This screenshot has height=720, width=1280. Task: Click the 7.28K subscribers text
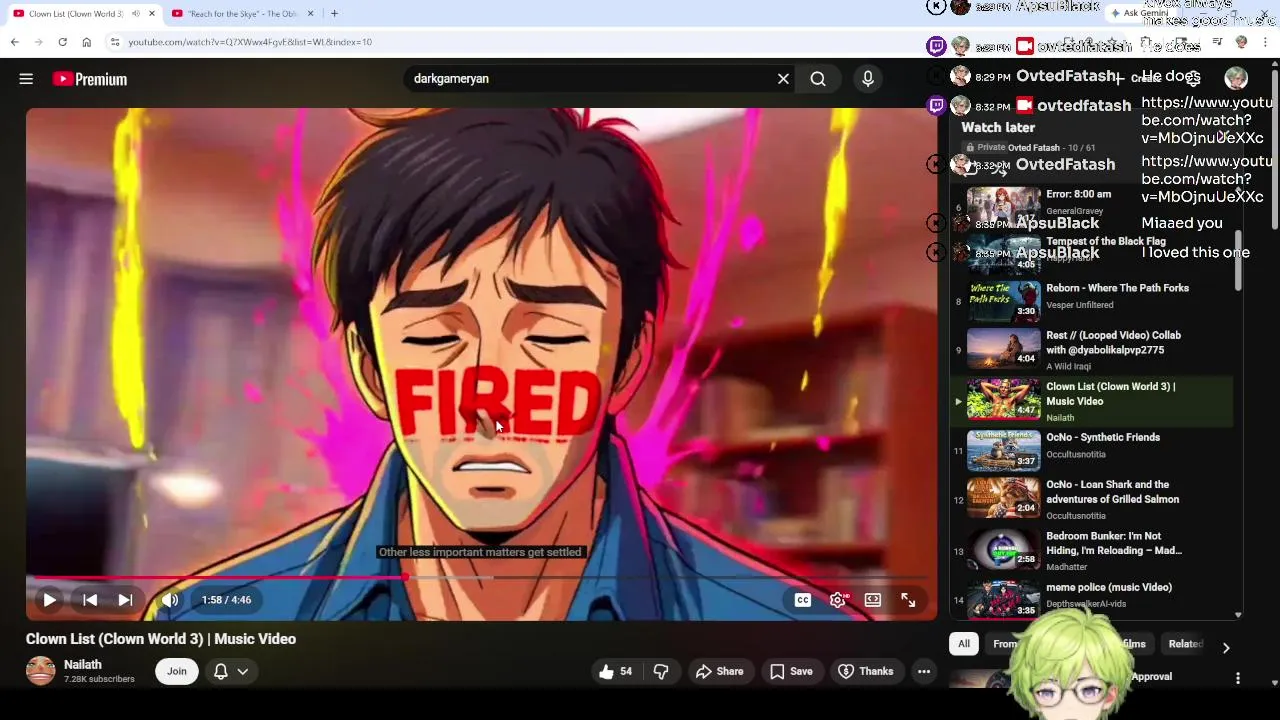tap(99, 679)
